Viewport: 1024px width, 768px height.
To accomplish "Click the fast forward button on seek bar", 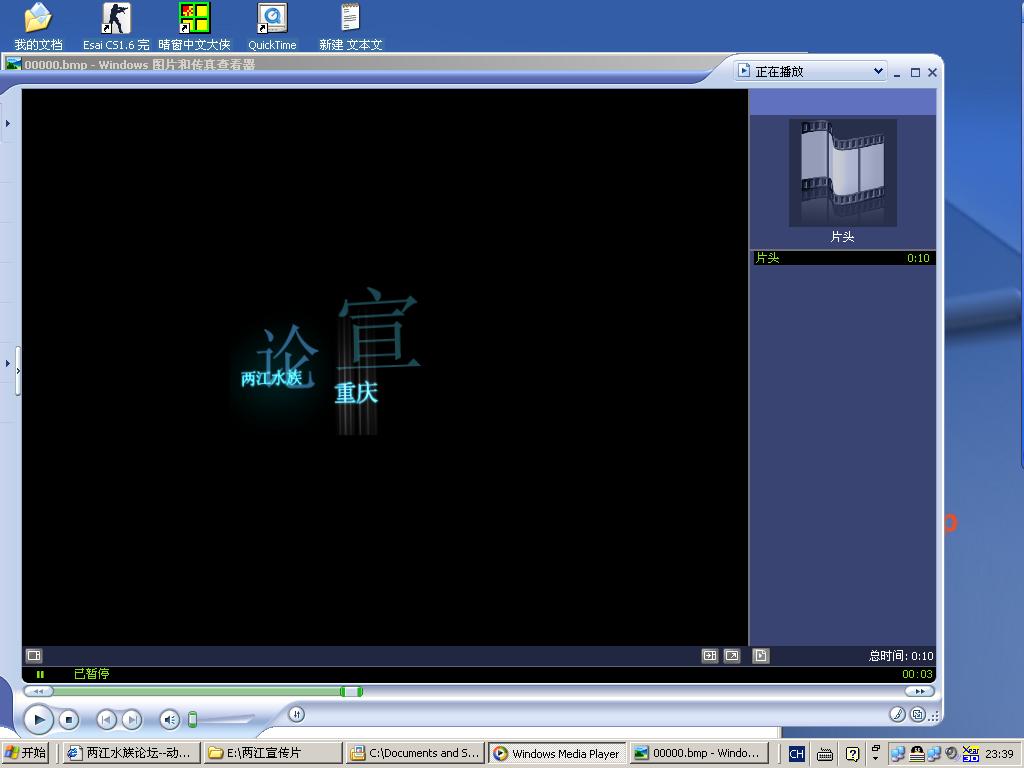I will pyautogui.click(x=918, y=691).
